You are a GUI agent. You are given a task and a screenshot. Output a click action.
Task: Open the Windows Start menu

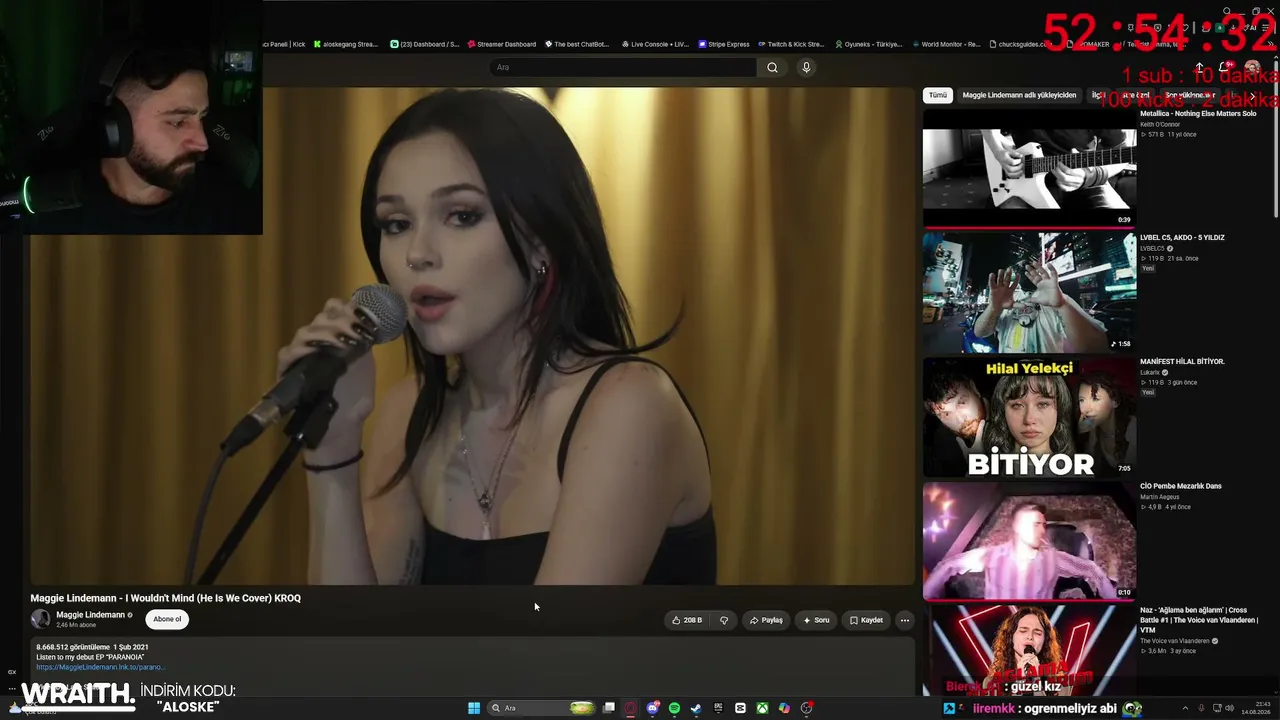pos(474,708)
